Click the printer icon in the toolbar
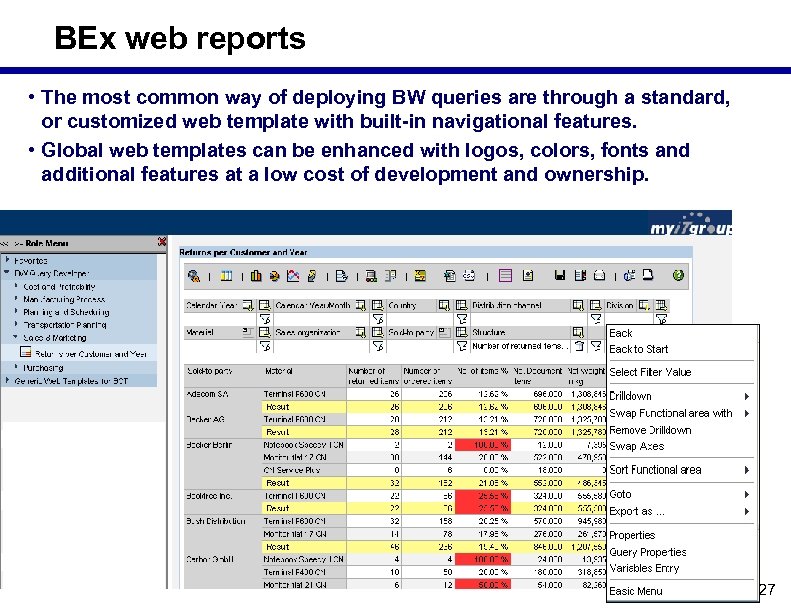This screenshot has height=609, width=791. (x=599, y=275)
